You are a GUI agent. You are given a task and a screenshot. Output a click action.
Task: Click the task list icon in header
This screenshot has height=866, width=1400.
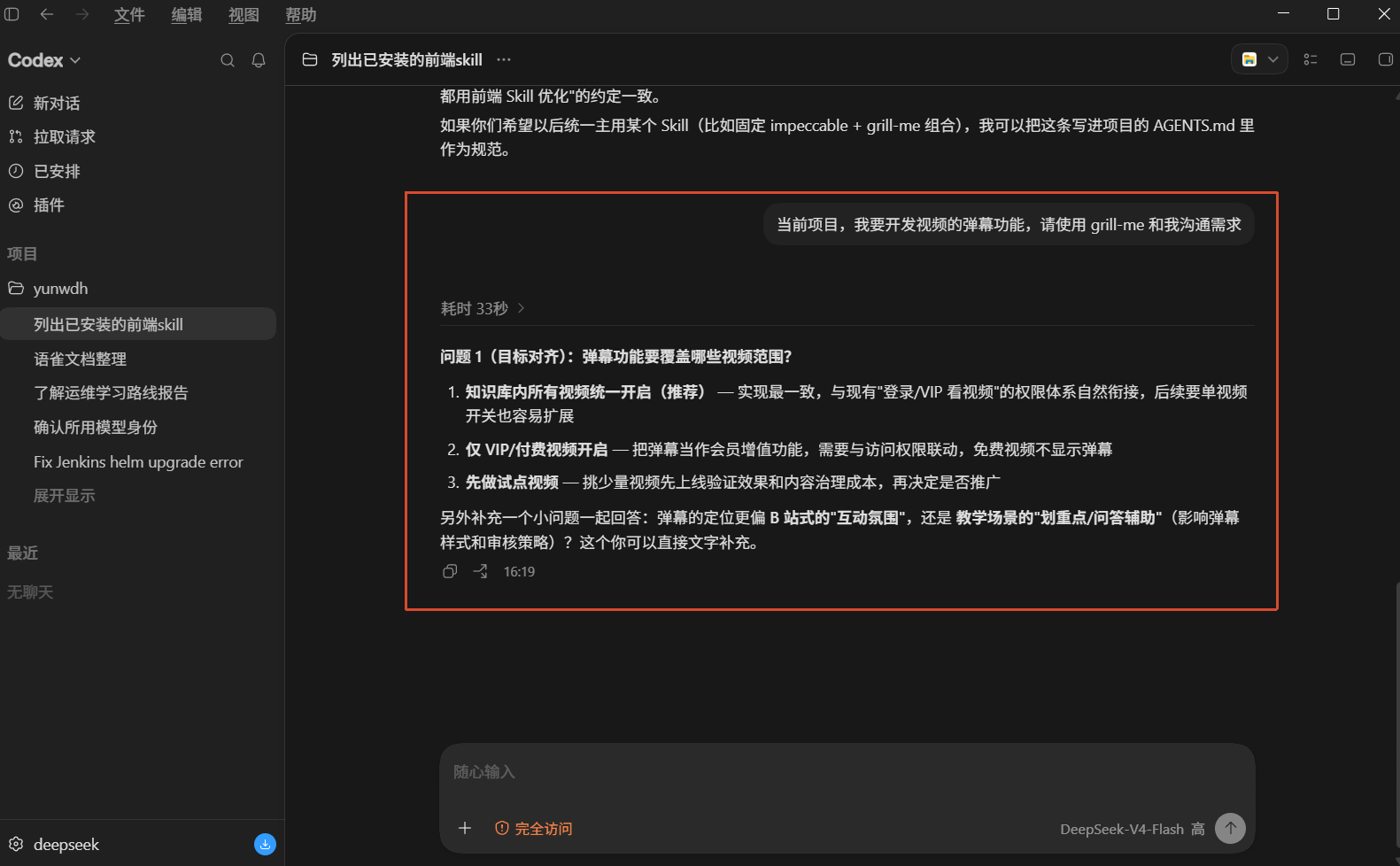coord(1311,59)
